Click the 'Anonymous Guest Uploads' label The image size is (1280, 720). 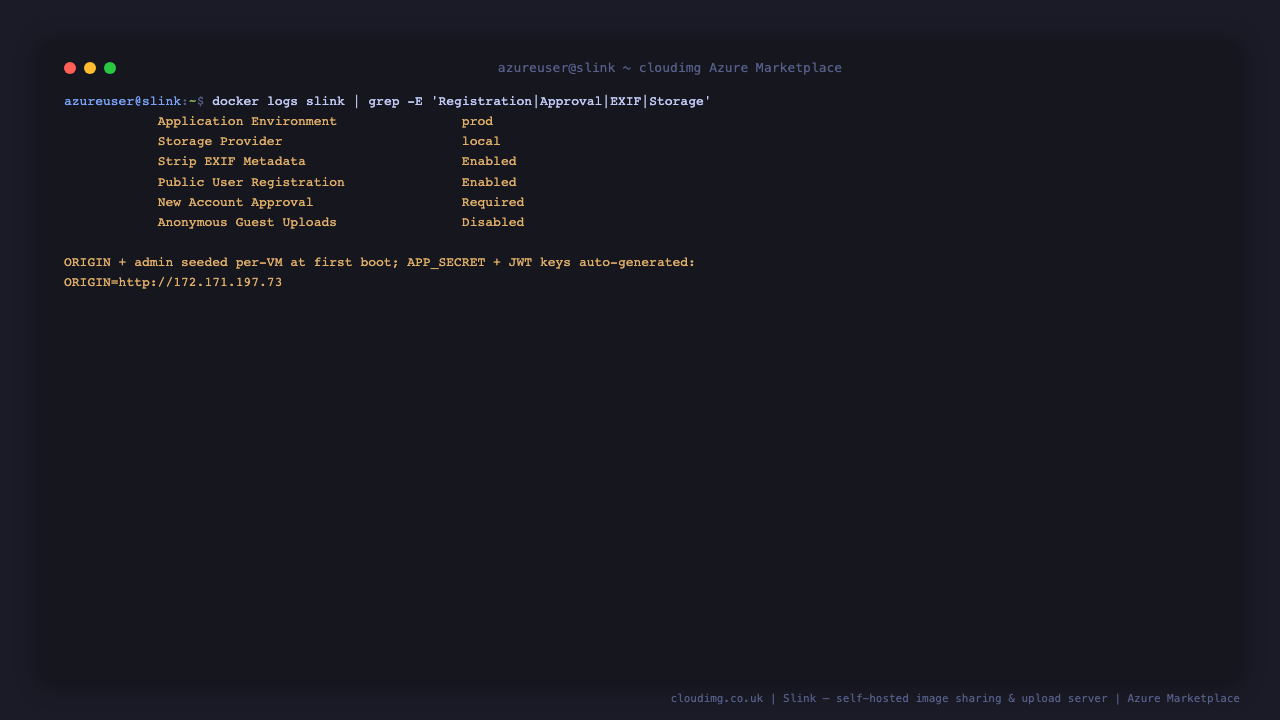click(x=247, y=222)
